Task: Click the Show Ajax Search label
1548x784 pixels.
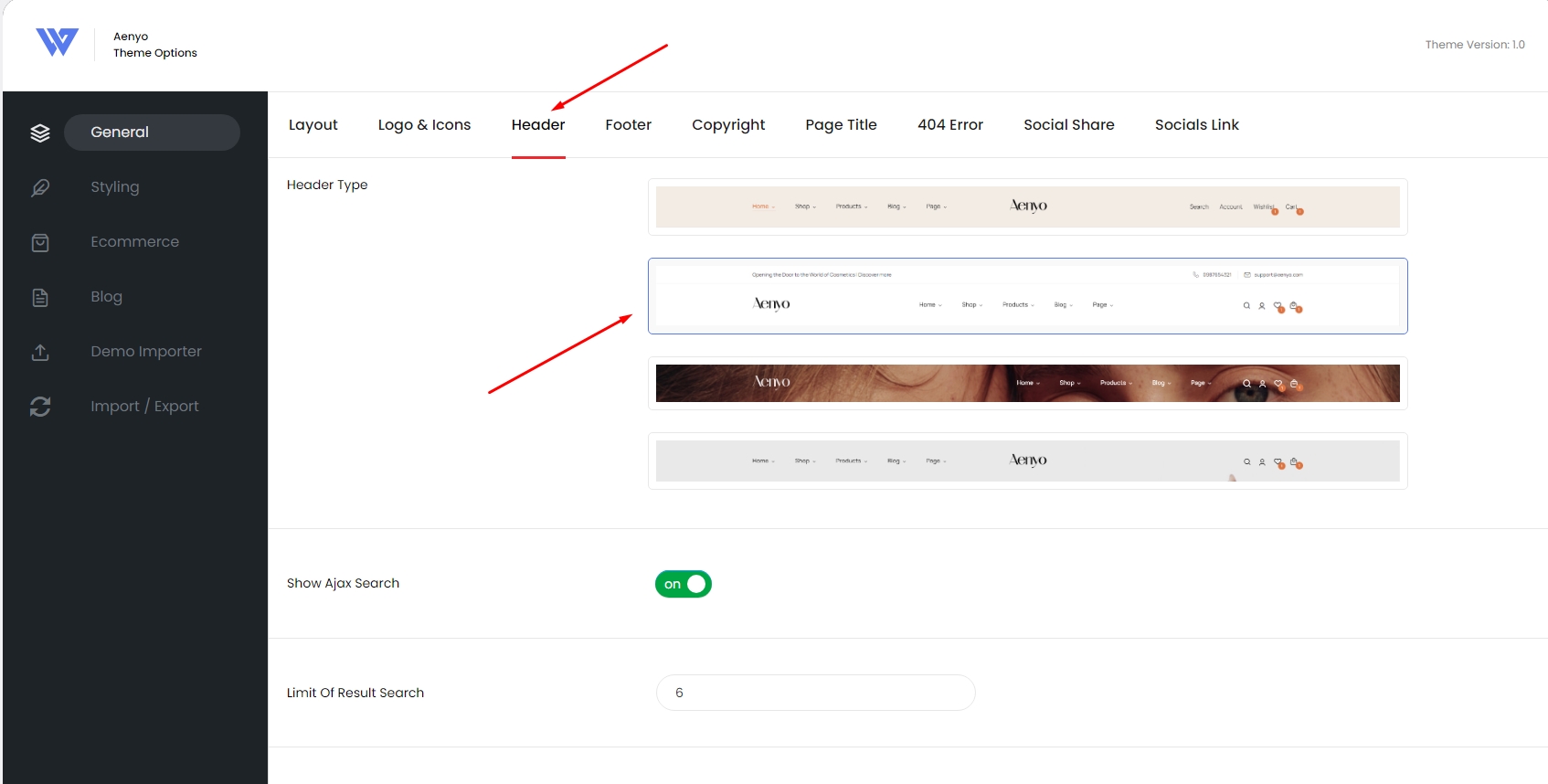Action: coord(343,583)
